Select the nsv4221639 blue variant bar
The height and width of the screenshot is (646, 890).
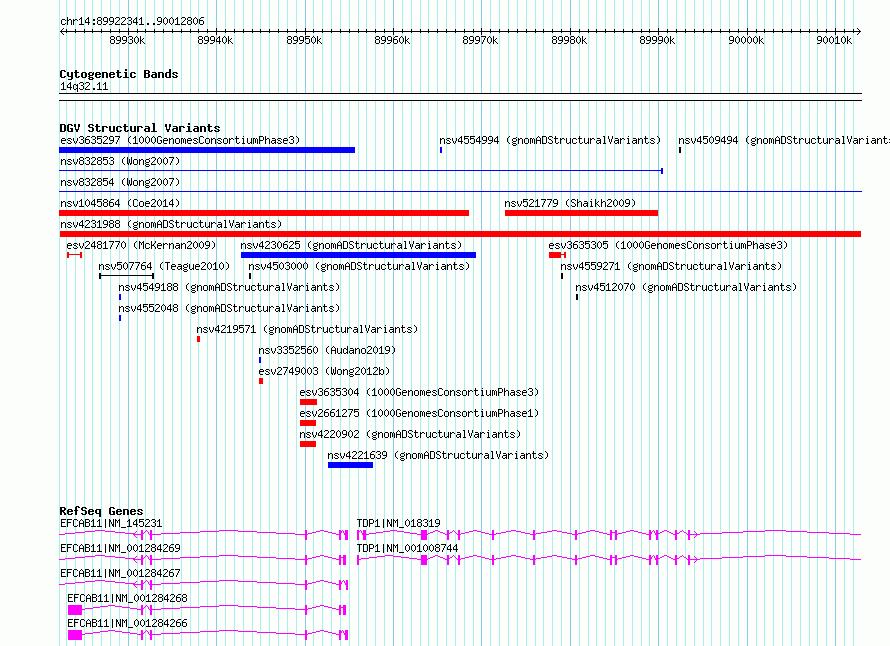pyautogui.click(x=350, y=465)
